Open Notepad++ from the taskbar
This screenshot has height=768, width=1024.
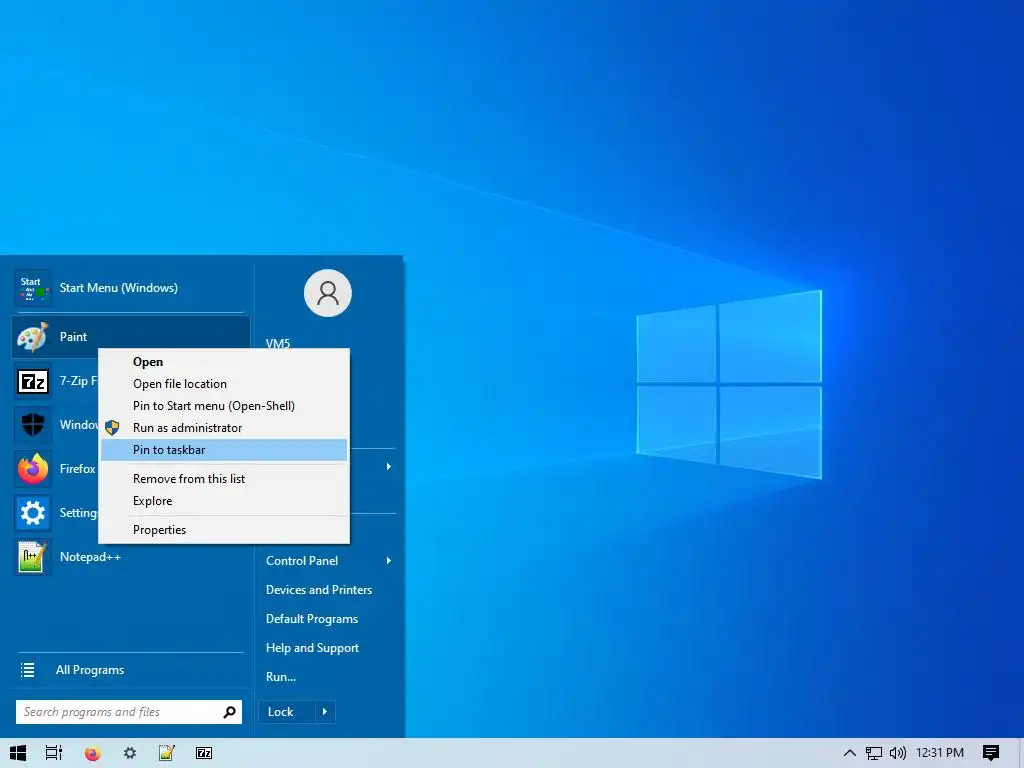pyautogui.click(x=167, y=753)
